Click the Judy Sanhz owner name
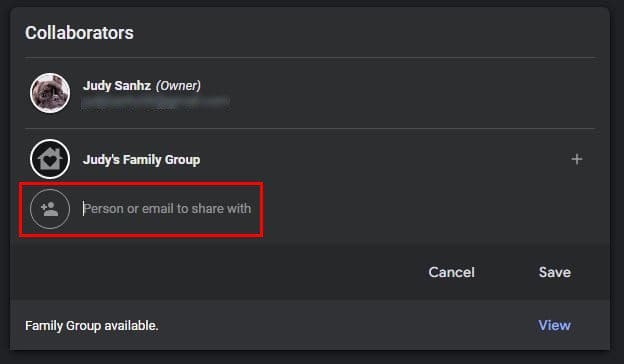 [117, 86]
